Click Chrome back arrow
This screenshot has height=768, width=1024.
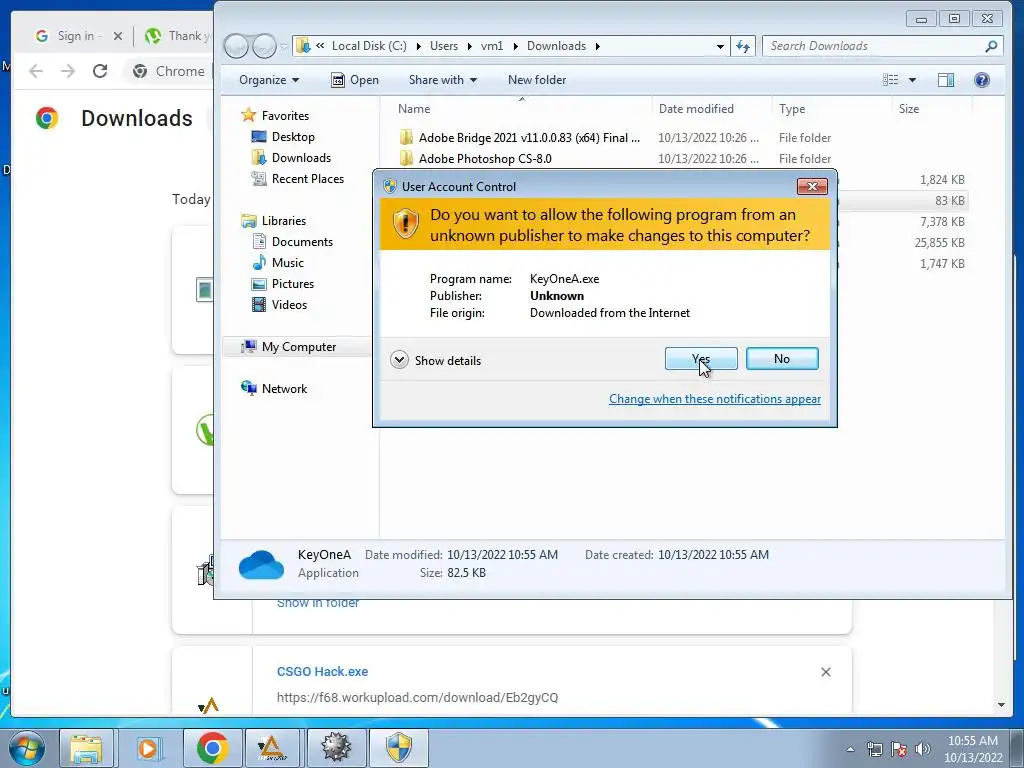tap(37, 71)
